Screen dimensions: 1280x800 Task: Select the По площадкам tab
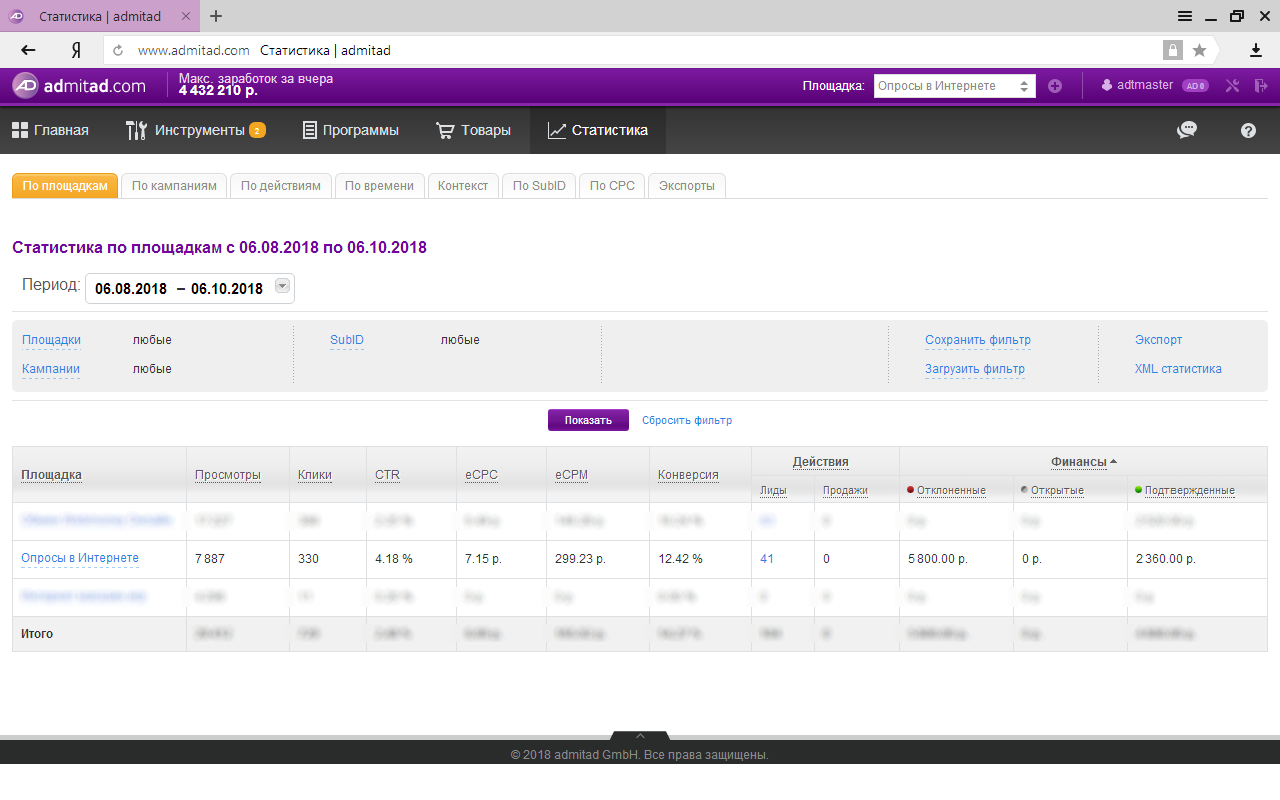coord(65,186)
